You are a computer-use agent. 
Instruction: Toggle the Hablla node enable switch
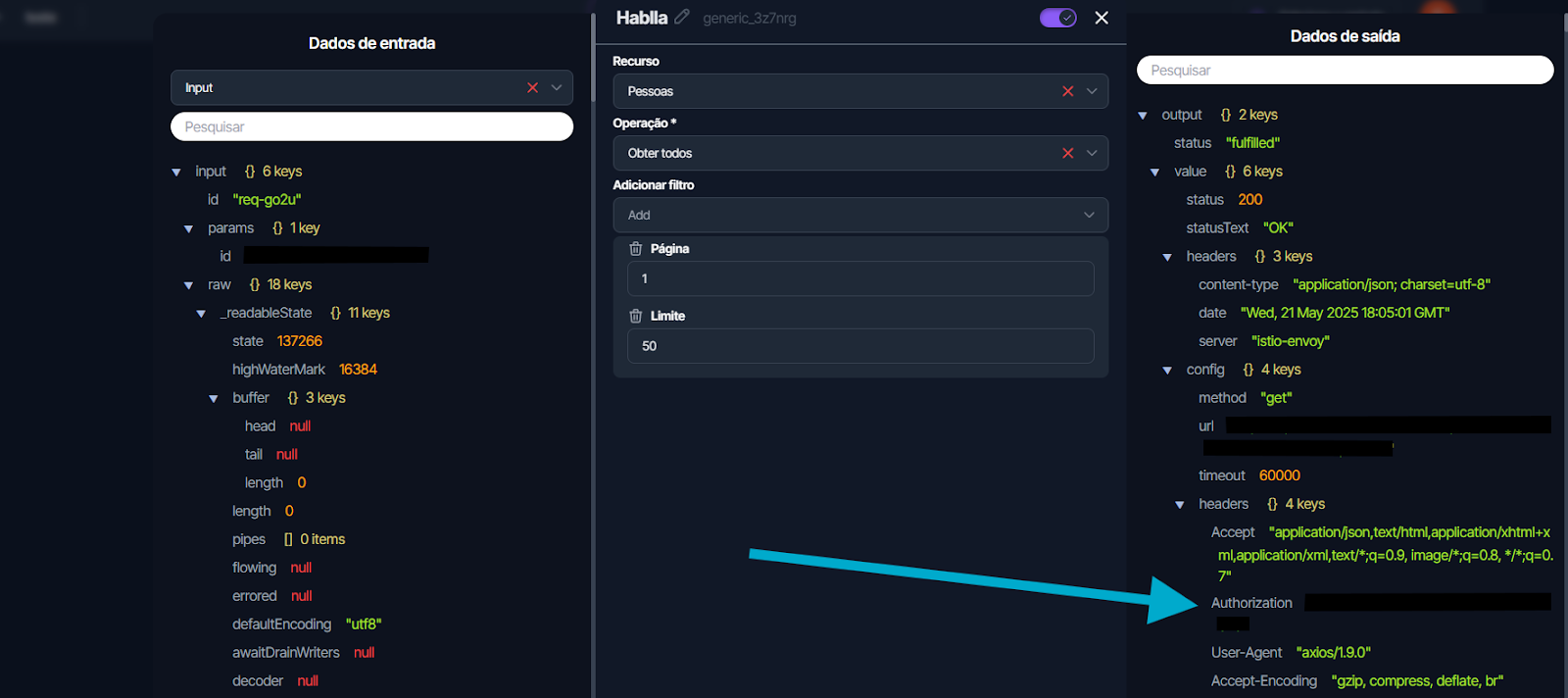(1057, 18)
